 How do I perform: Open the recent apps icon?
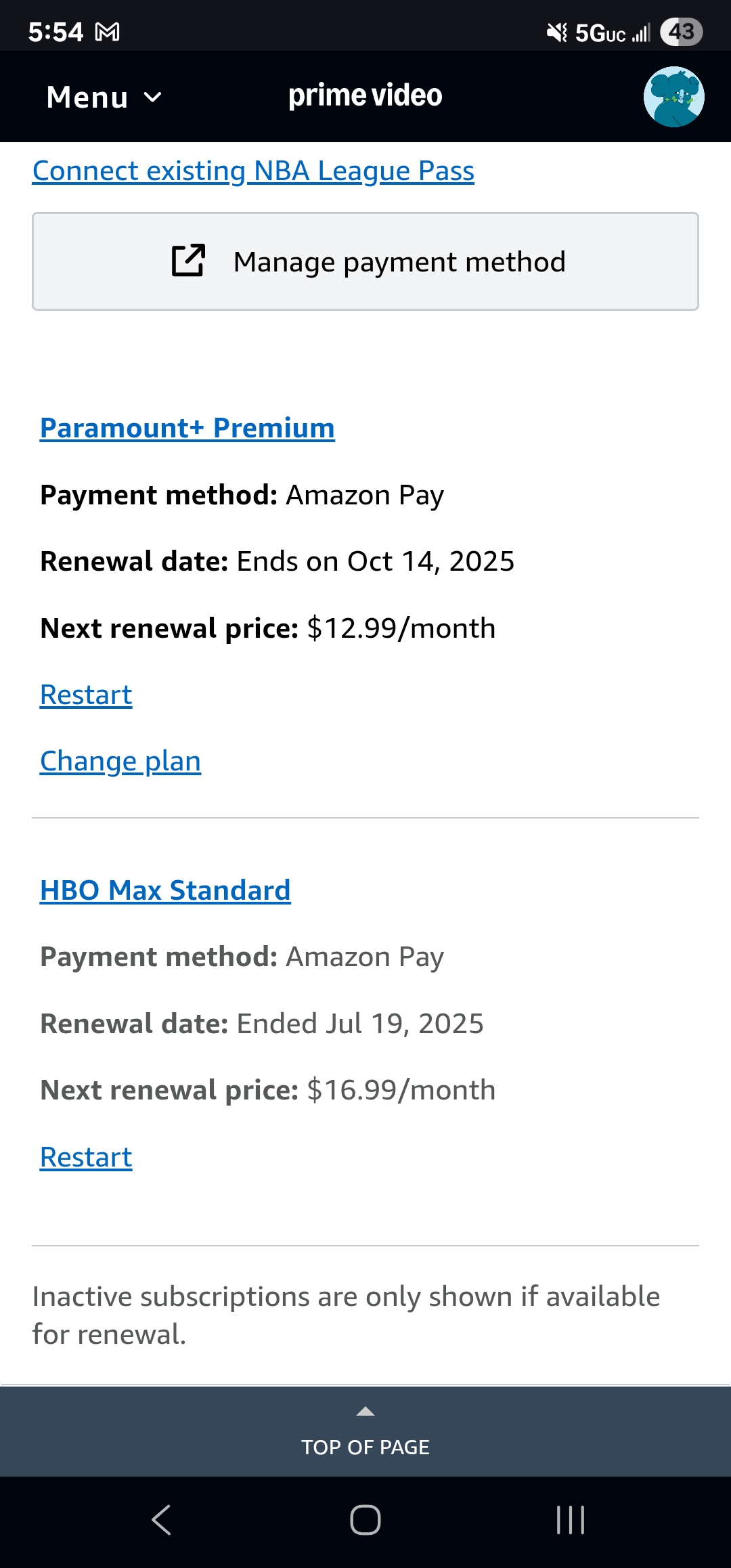tap(570, 1520)
